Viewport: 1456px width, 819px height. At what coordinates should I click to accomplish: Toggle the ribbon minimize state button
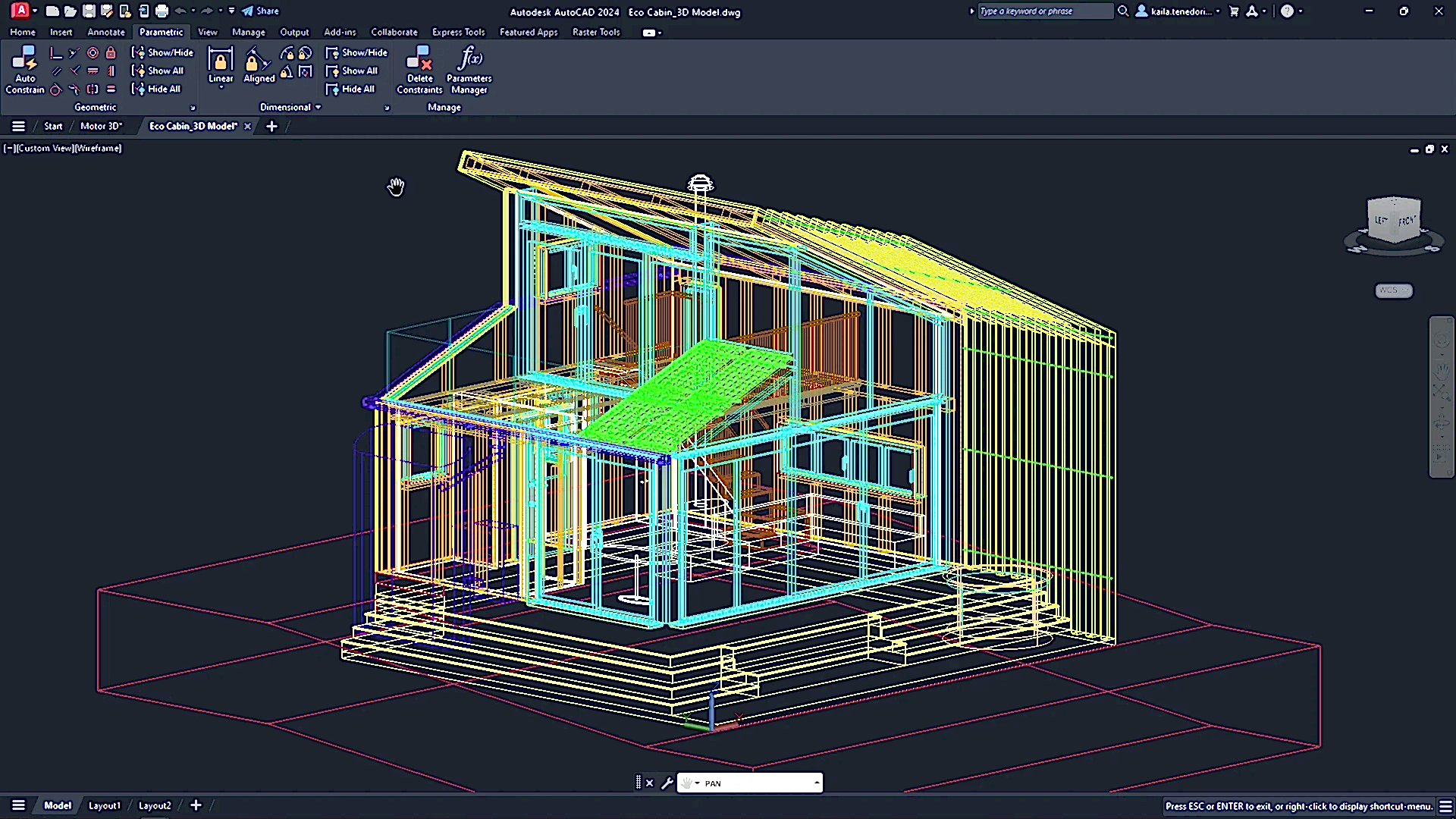pos(649,33)
